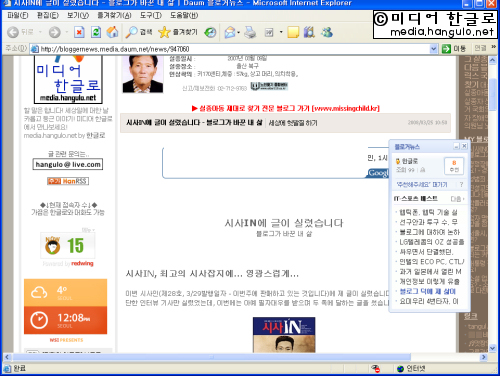Viewport: 500px width, 376px height.
Task: Click the horizontal scrollbar thumb
Action: (211, 357)
